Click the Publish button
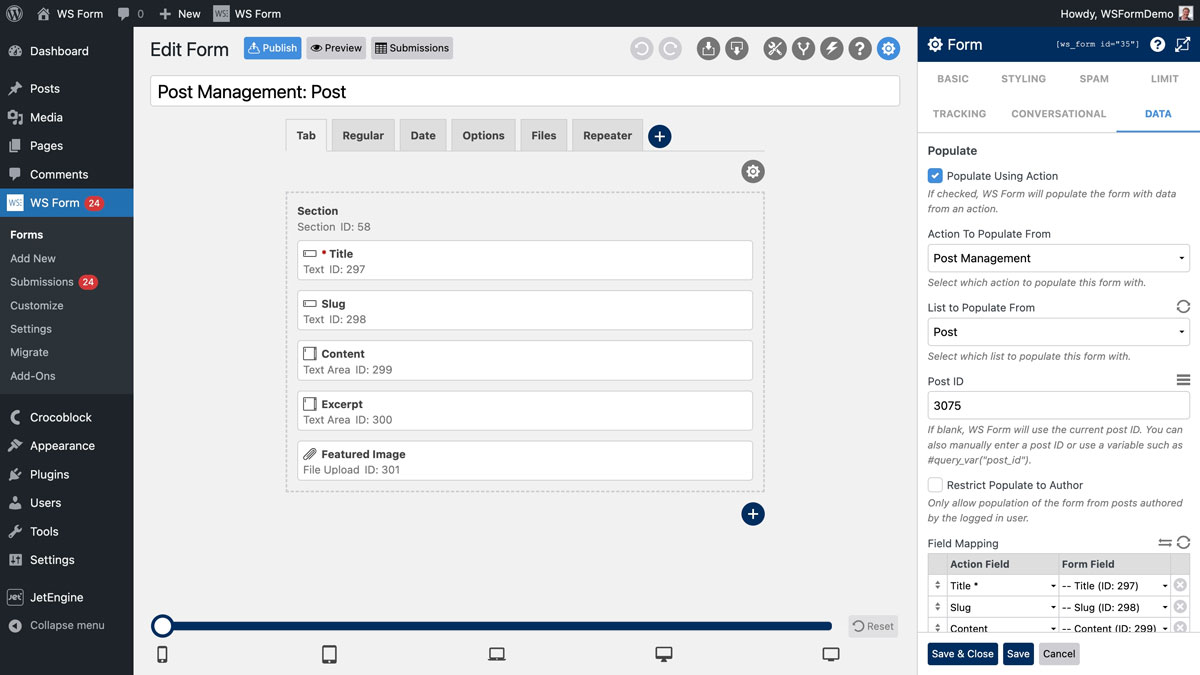The image size is (1200, 675). [272, 47]
